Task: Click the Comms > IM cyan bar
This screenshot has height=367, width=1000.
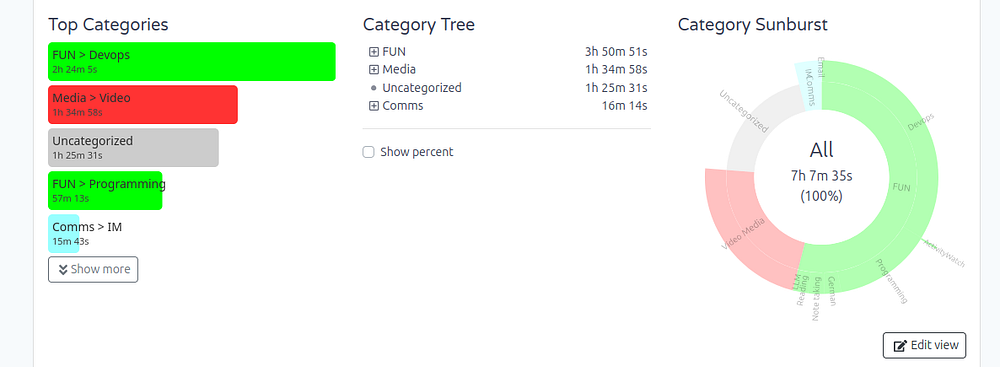Action: tap(64, 234)
